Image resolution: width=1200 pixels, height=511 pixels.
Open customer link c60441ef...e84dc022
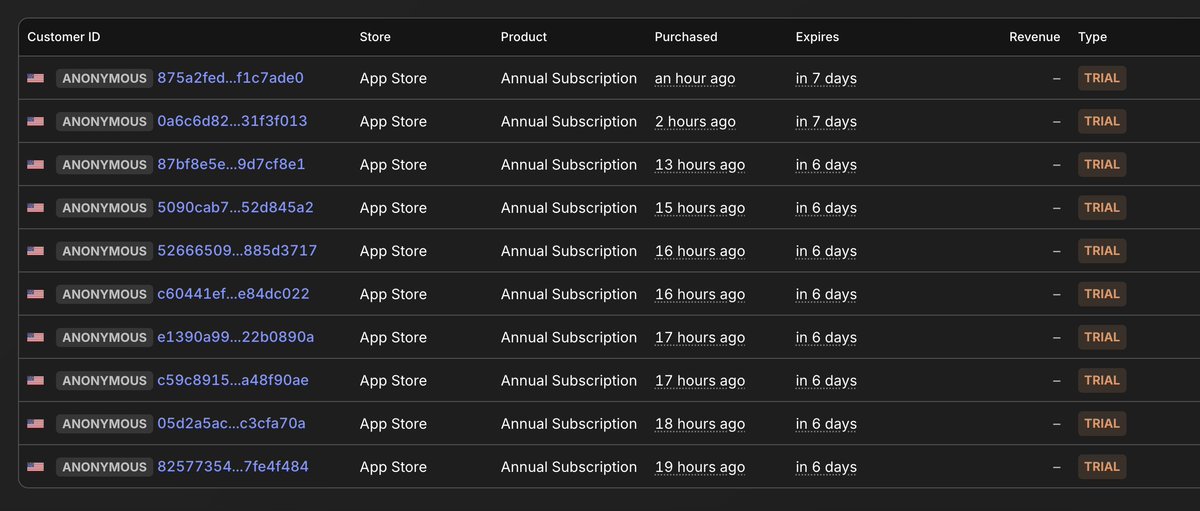233,293
